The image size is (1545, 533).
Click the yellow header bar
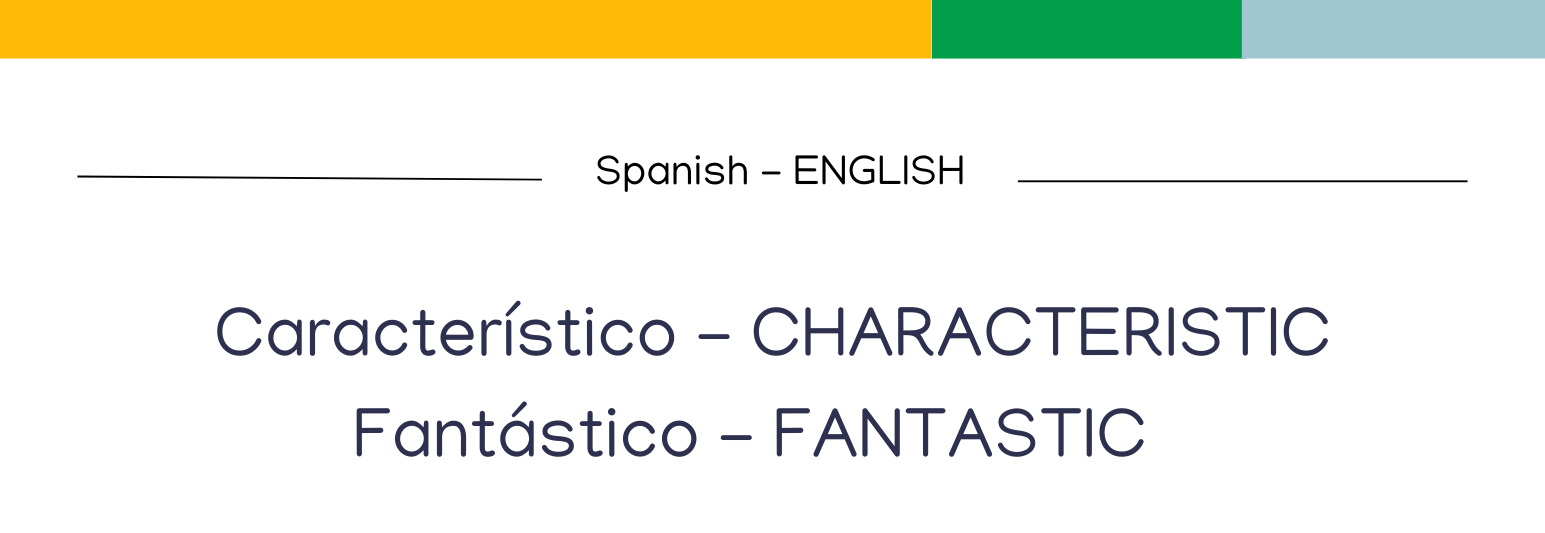point(465,28)
